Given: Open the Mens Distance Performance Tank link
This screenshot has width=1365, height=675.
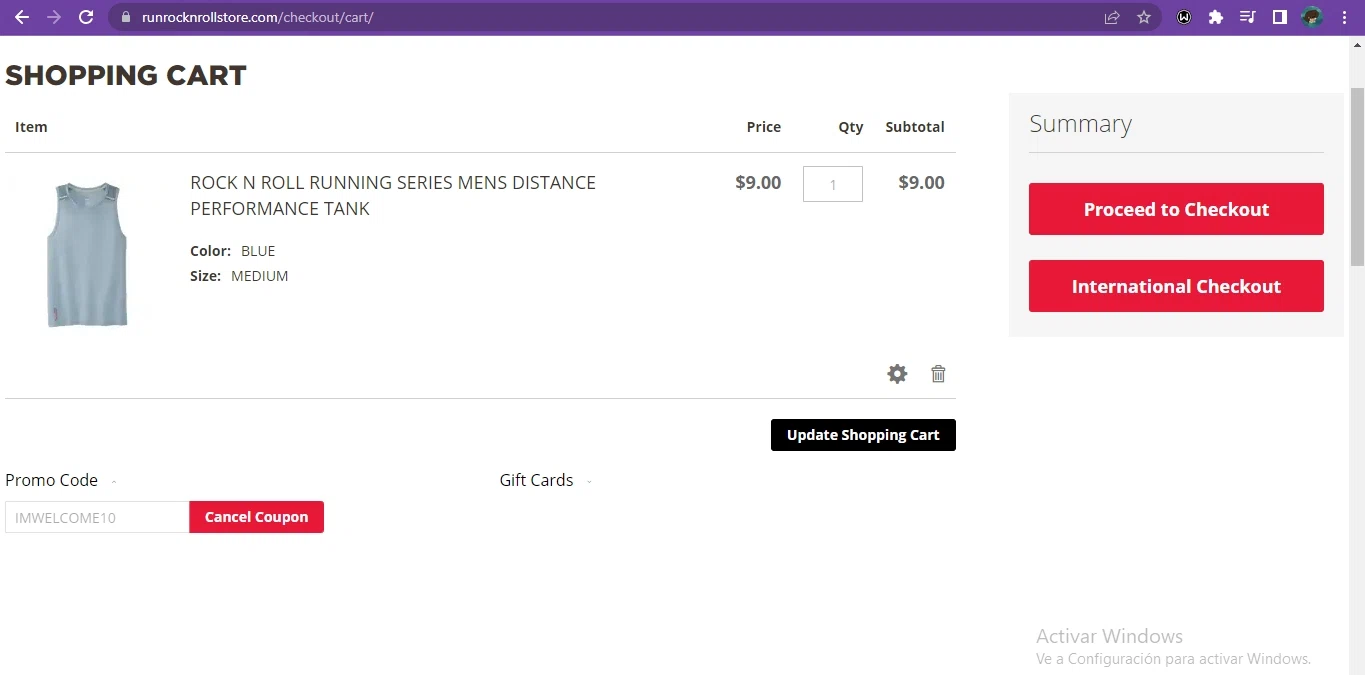Looking at the screenshot, I should pos(393,195).
